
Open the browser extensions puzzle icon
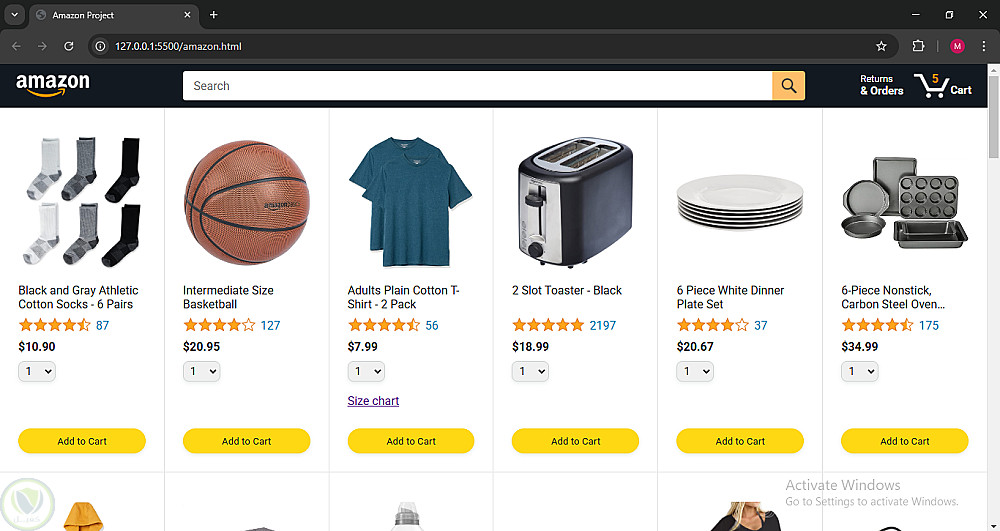[918, 46]
